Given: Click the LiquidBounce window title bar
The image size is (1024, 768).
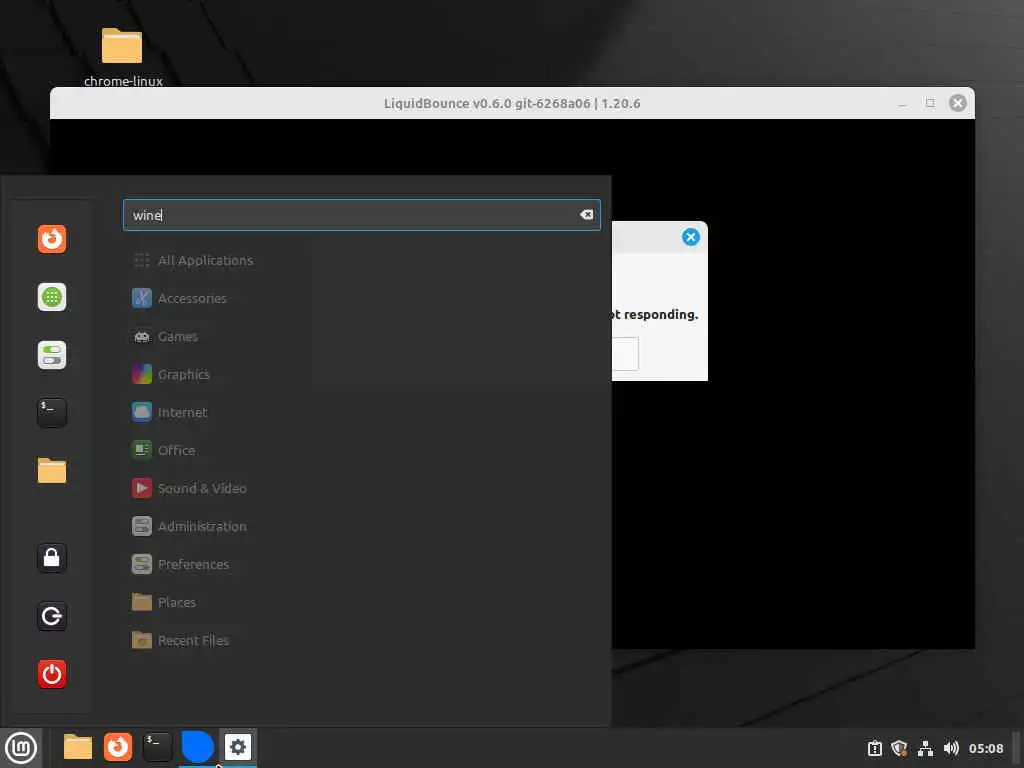Looking at the screenshot, I should pos(512,103).
